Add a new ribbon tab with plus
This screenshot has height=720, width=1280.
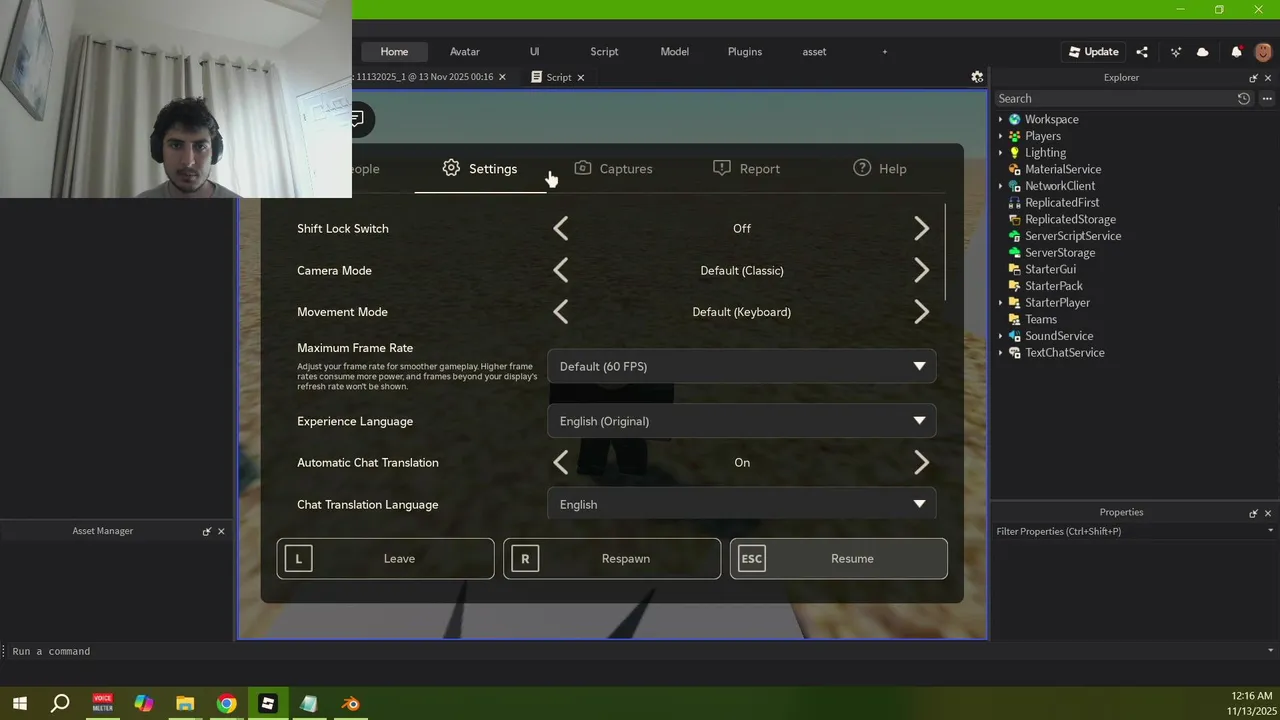pyautogui.click(x=885, y=52)
